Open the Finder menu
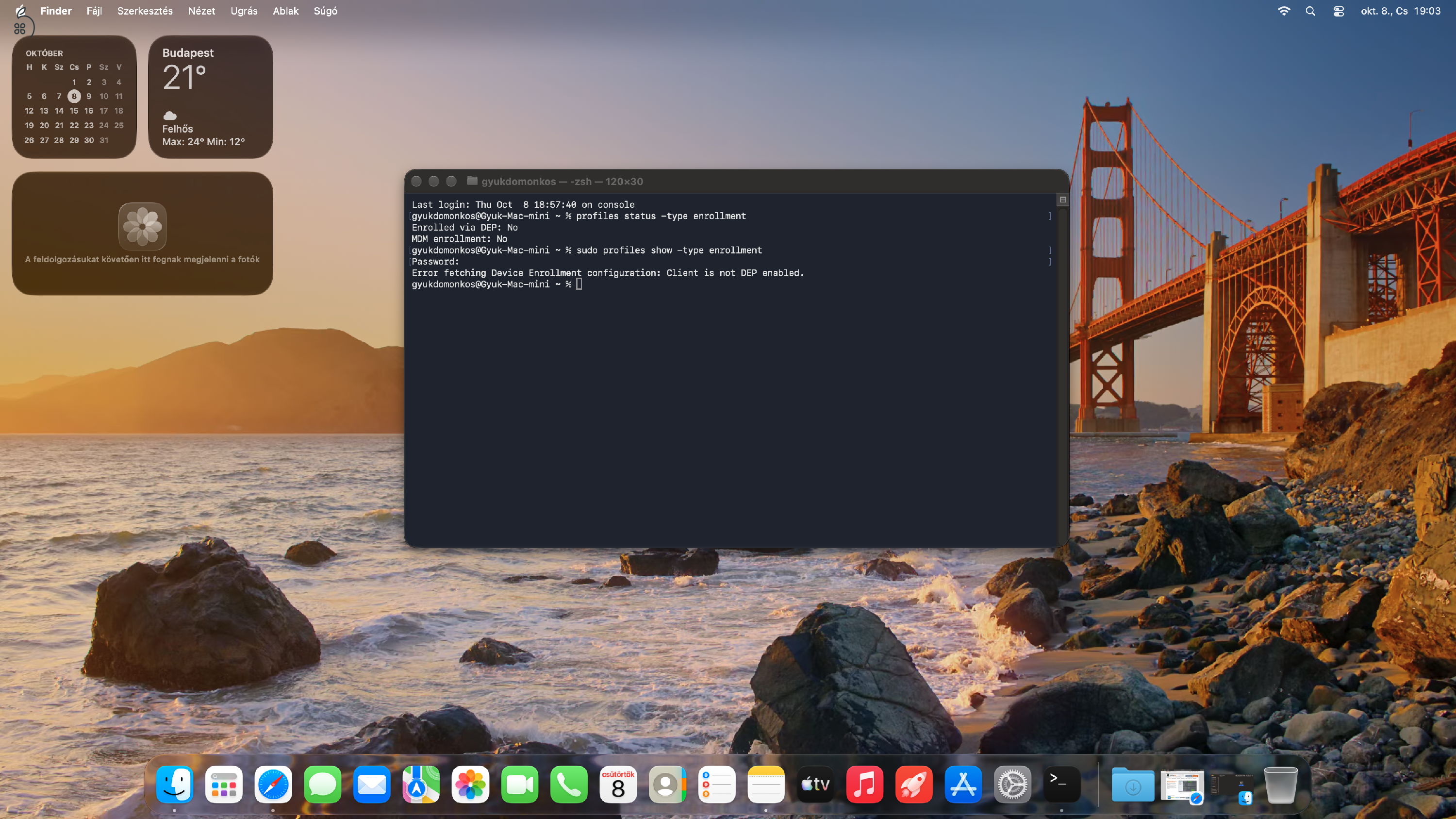1456x819 pixels. pyautogui.click(x=55, y=11)
